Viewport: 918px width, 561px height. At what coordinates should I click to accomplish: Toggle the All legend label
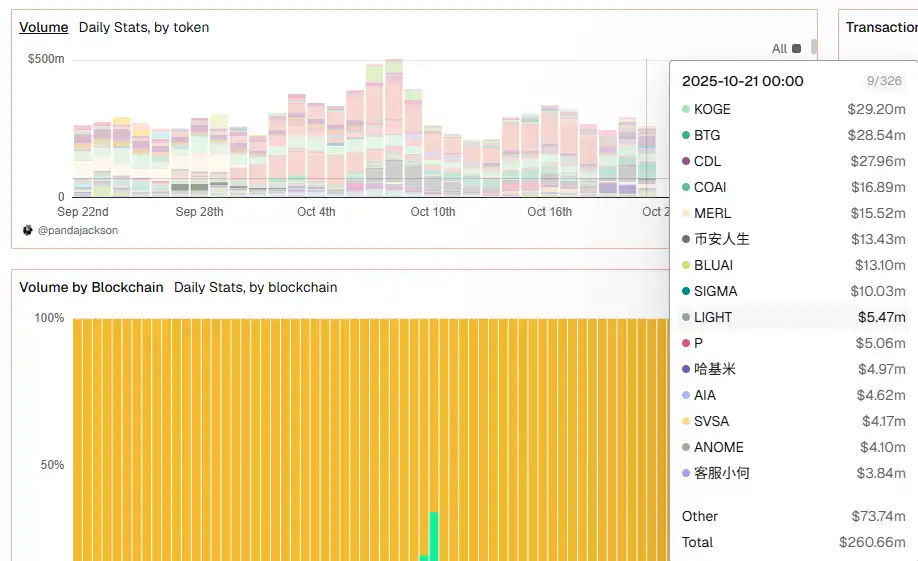tap(779, 48)
